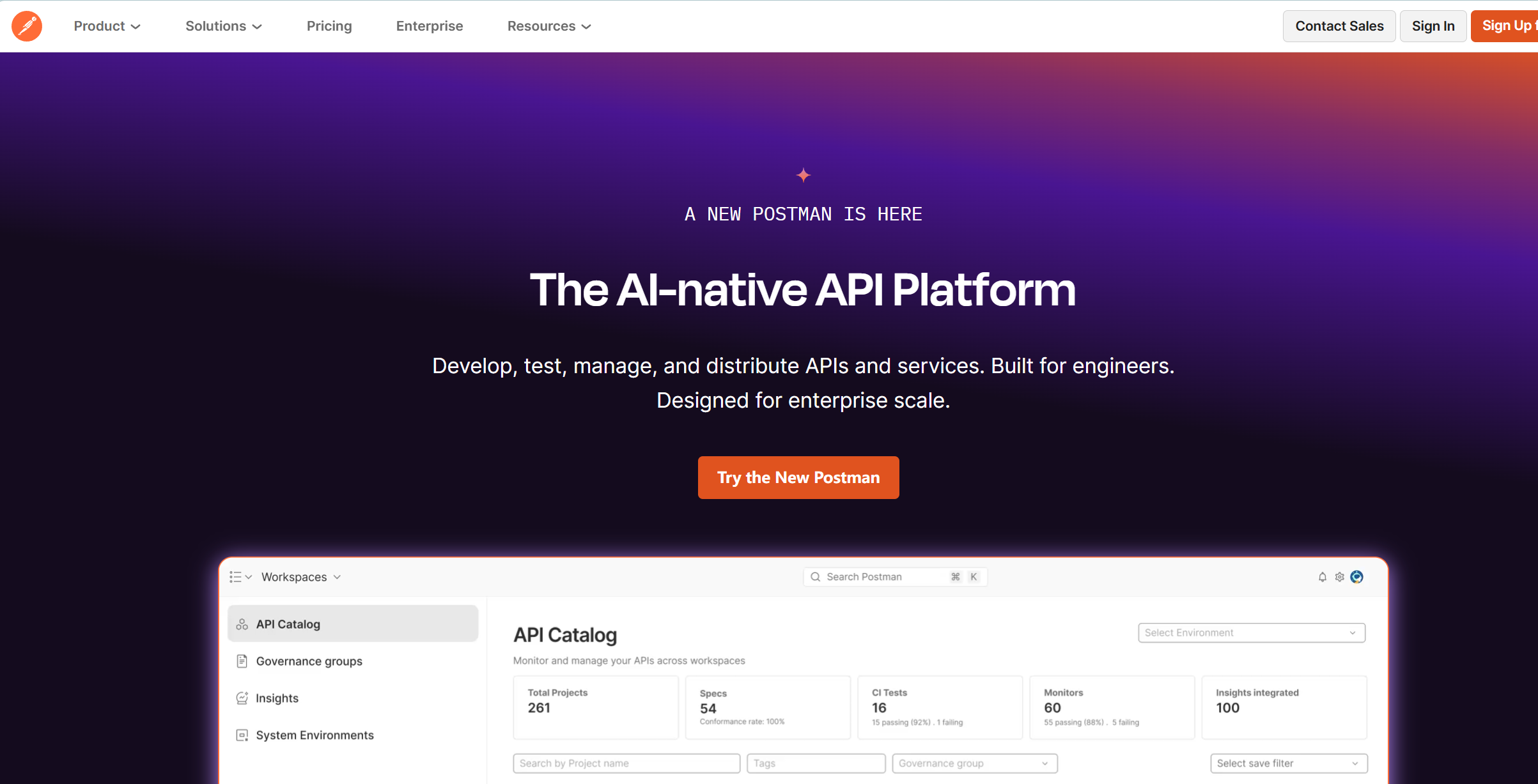Screen dimensions: 1538x784
Task: Click the notifications bell icon
Action: pos(1323,577)
